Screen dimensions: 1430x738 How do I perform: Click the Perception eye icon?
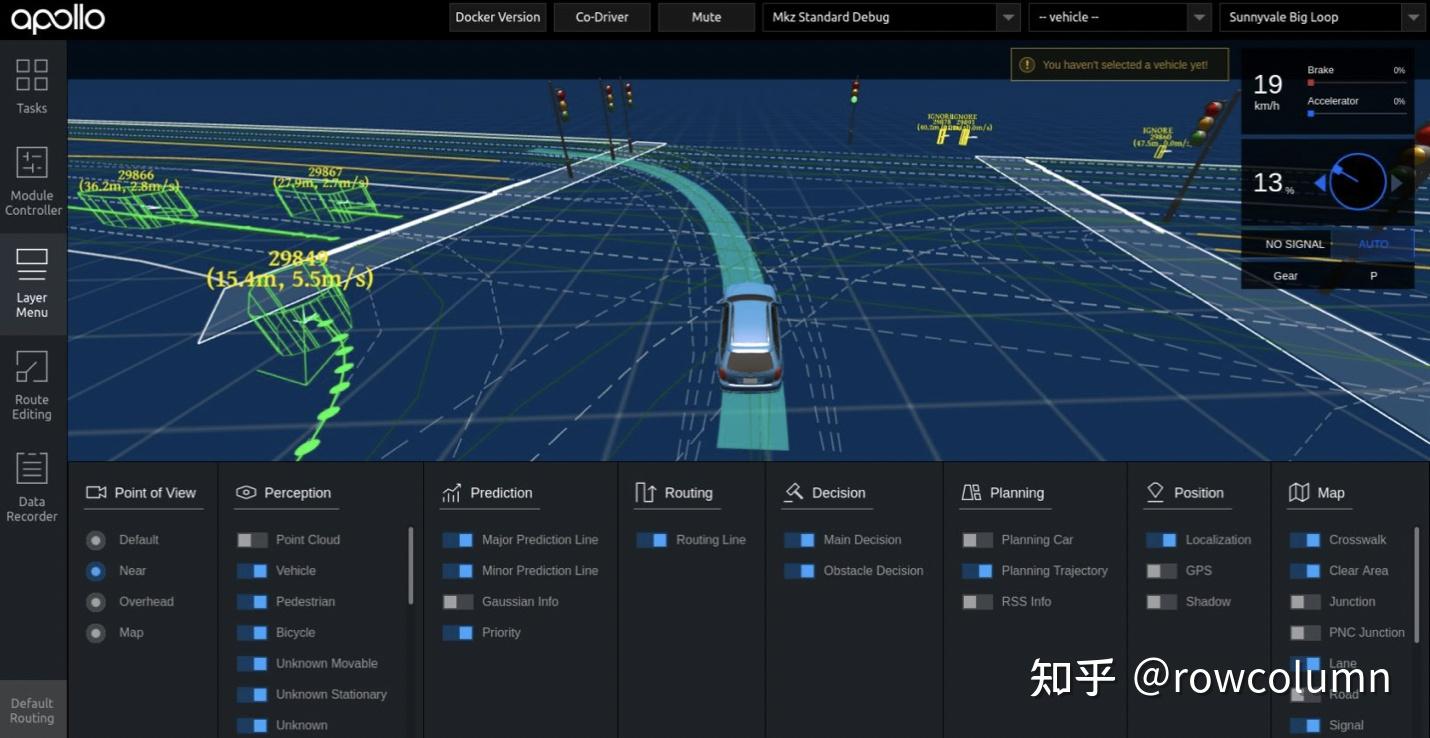click(246, 492)
